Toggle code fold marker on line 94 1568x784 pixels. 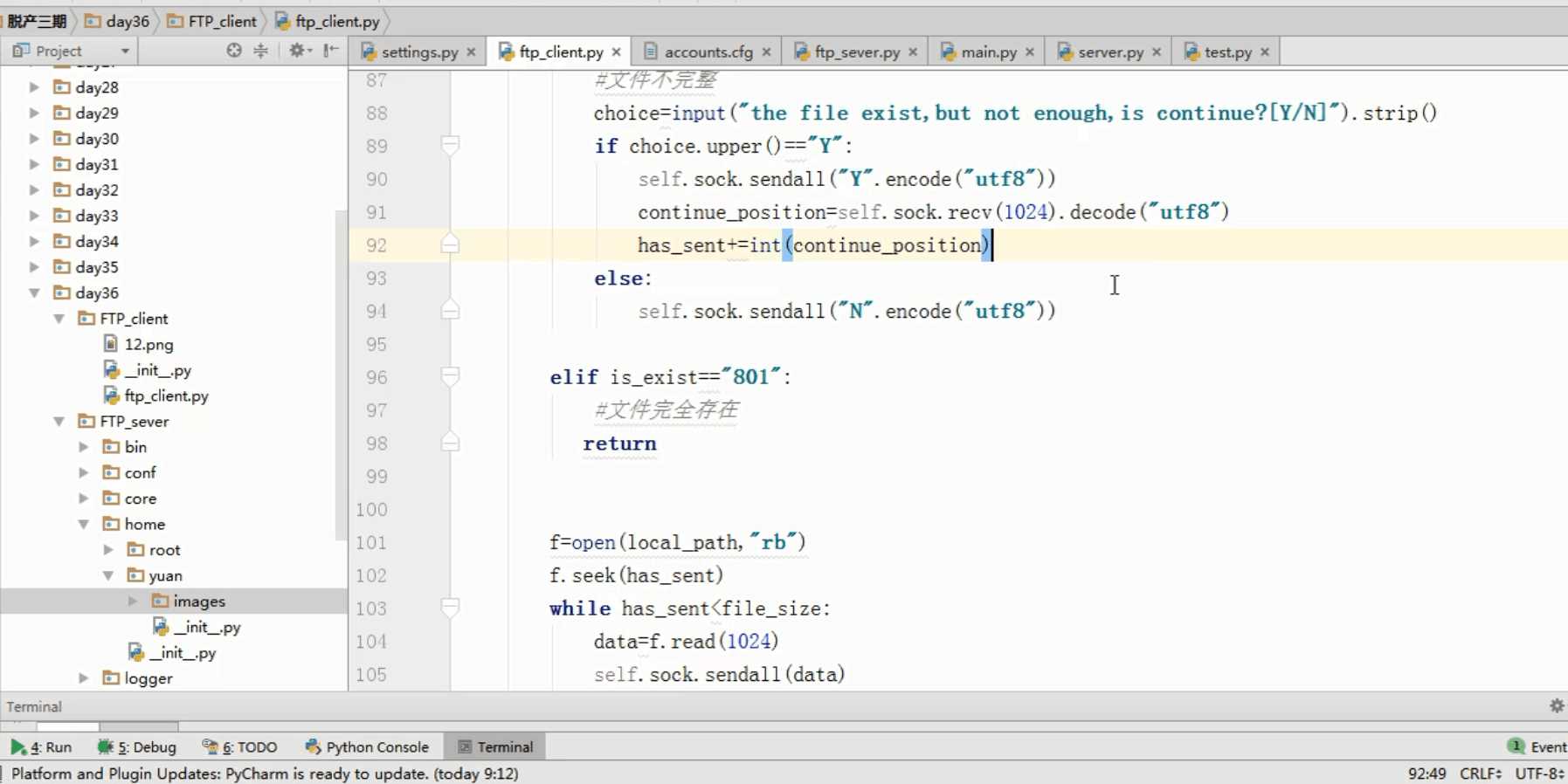(450, 310)
